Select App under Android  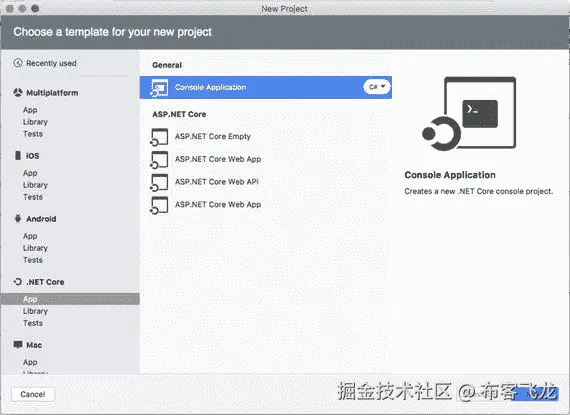pos(30,236)
